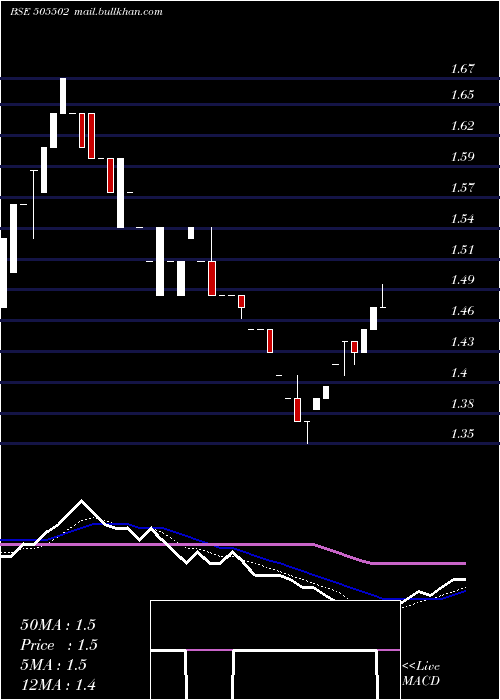
Task: Click the 1.62 price axis label
Action: [x=462, y=125]
